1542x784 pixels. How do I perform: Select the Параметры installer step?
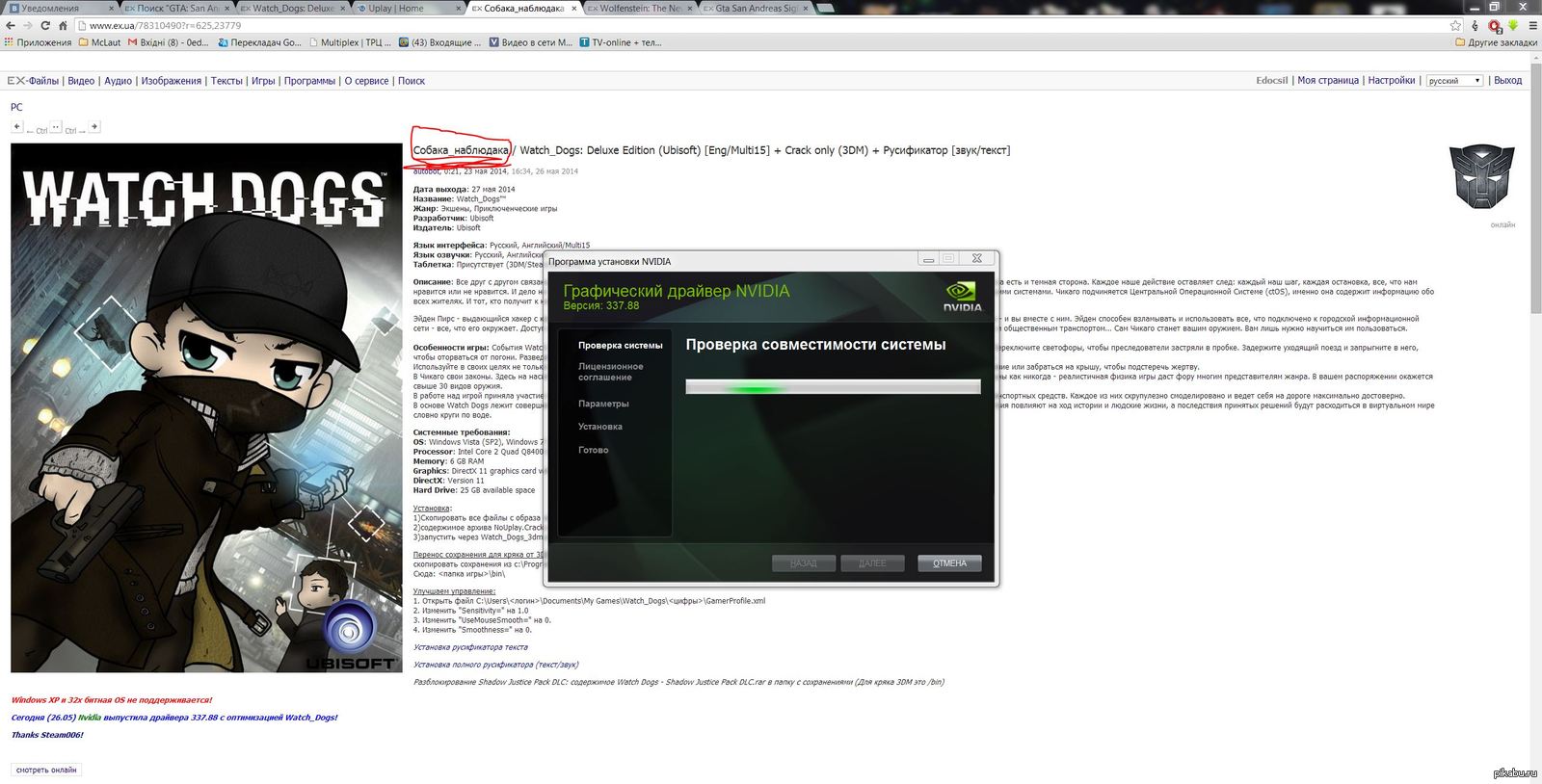click(603, 404)
